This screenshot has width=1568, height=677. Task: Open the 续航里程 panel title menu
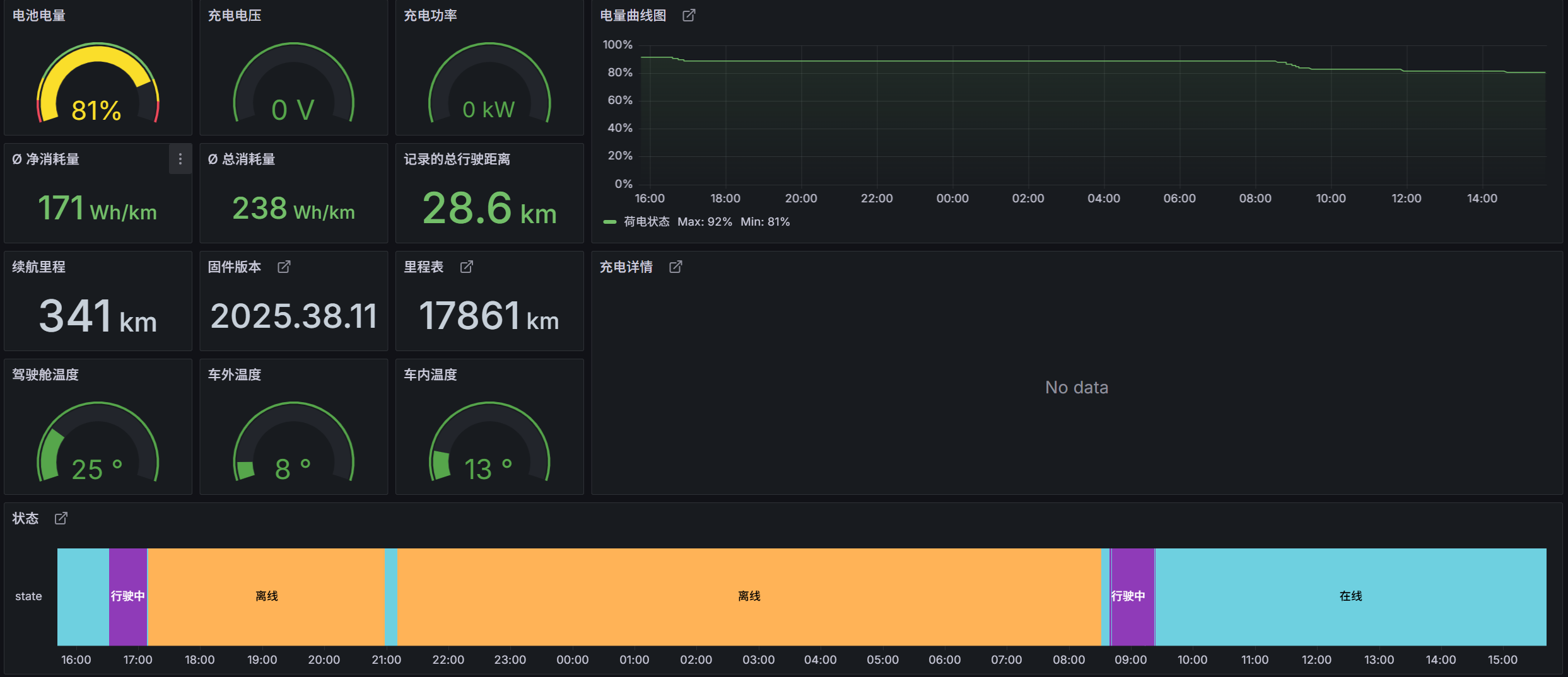[x=39, y=267]
